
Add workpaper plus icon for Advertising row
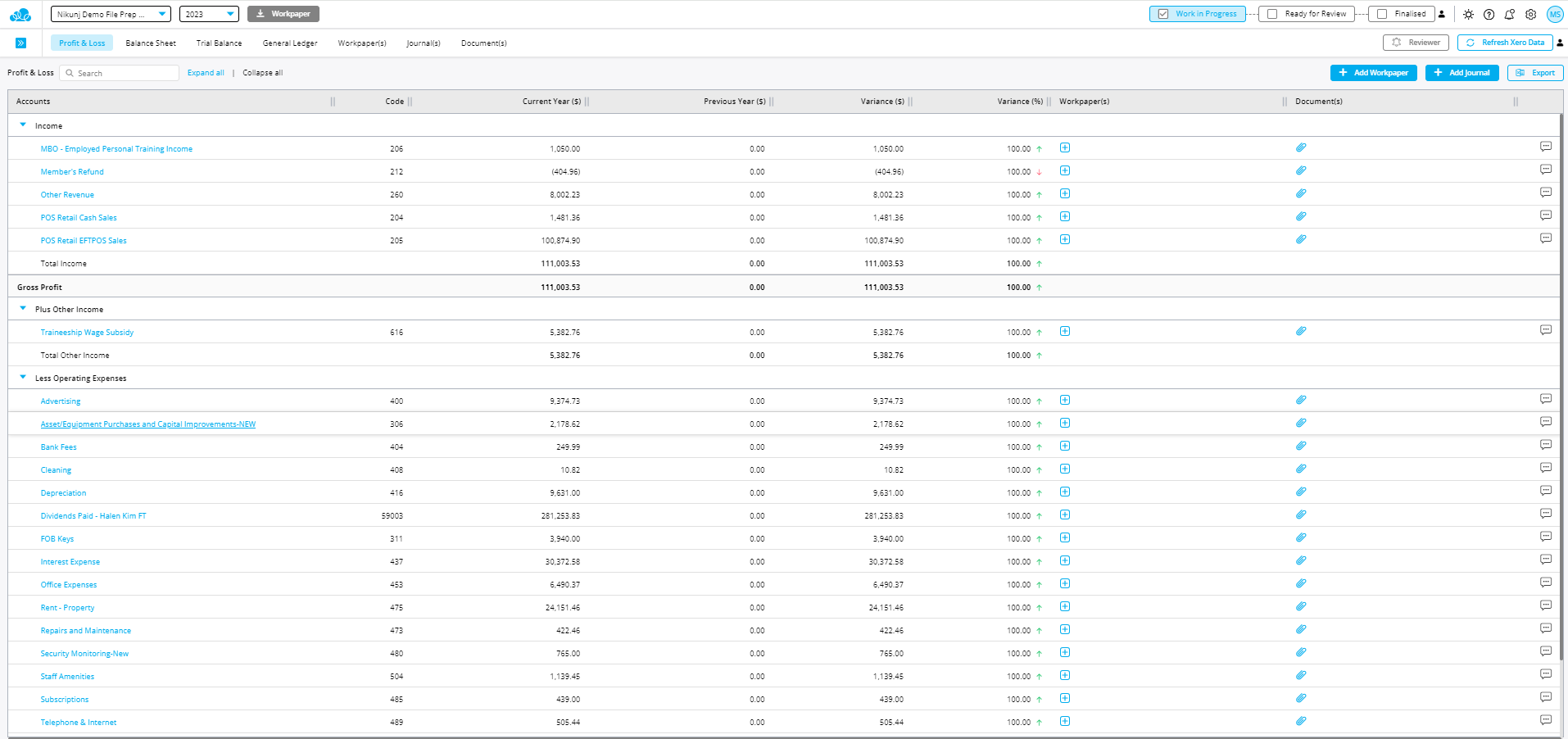pos(1065,401)
